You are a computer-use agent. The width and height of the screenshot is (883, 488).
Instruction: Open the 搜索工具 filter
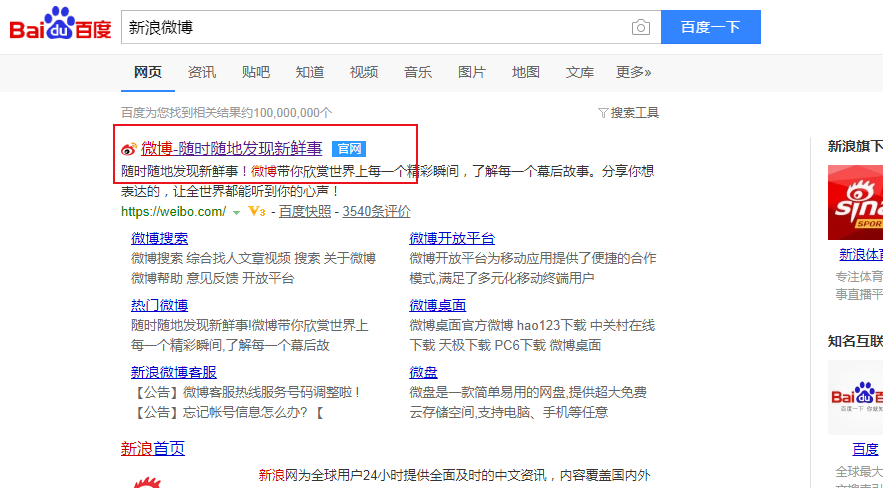[628, 113]
